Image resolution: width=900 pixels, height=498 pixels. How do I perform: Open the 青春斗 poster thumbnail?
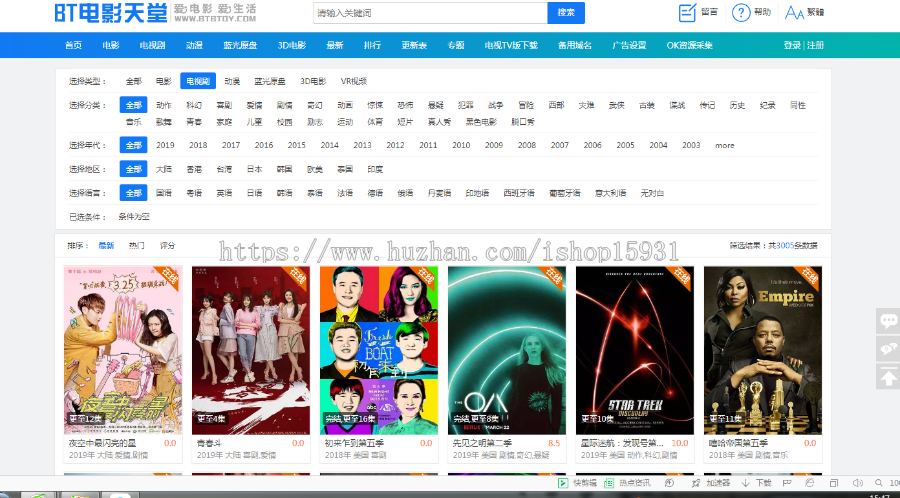[251, 350]
